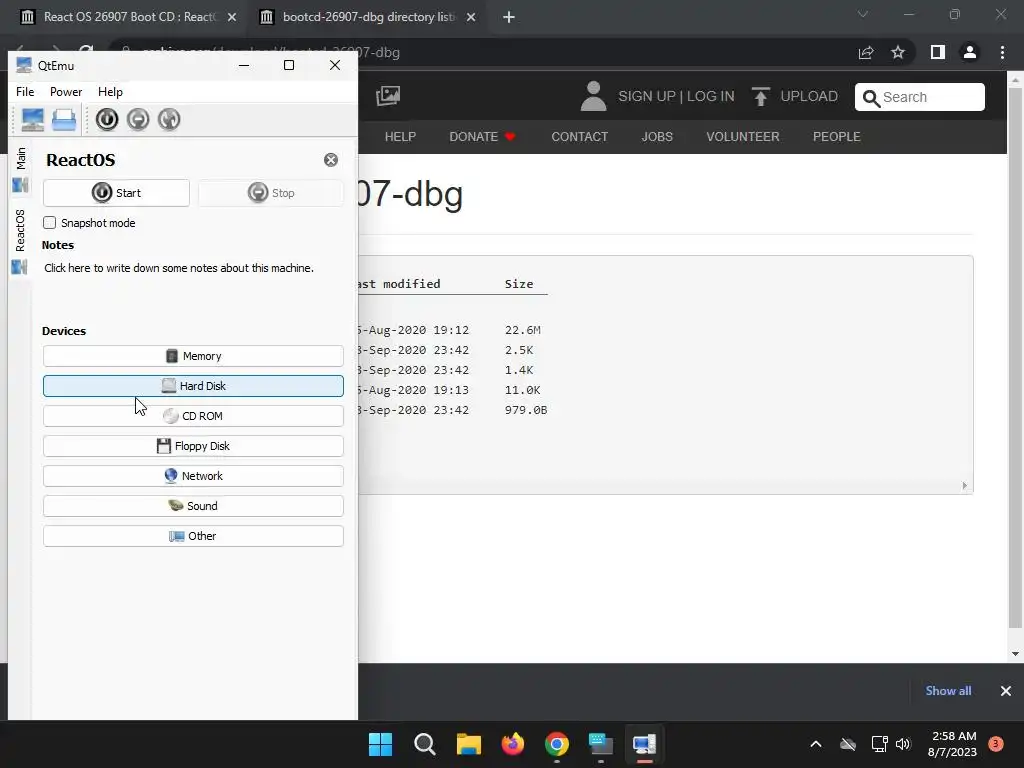Open the Windows Start menu
Screen dimensions: 1024x768
(x=380, y=744)
